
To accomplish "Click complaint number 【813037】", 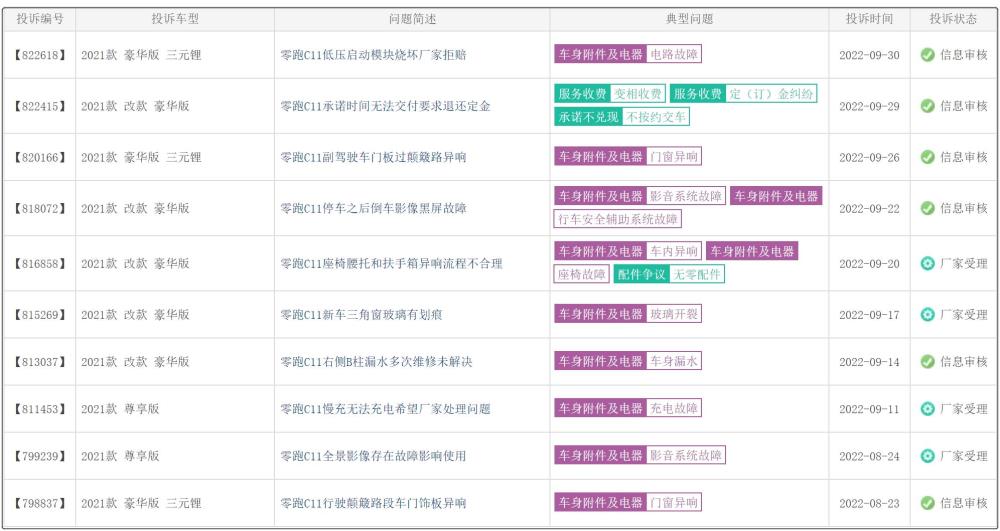I will (40, 361).
